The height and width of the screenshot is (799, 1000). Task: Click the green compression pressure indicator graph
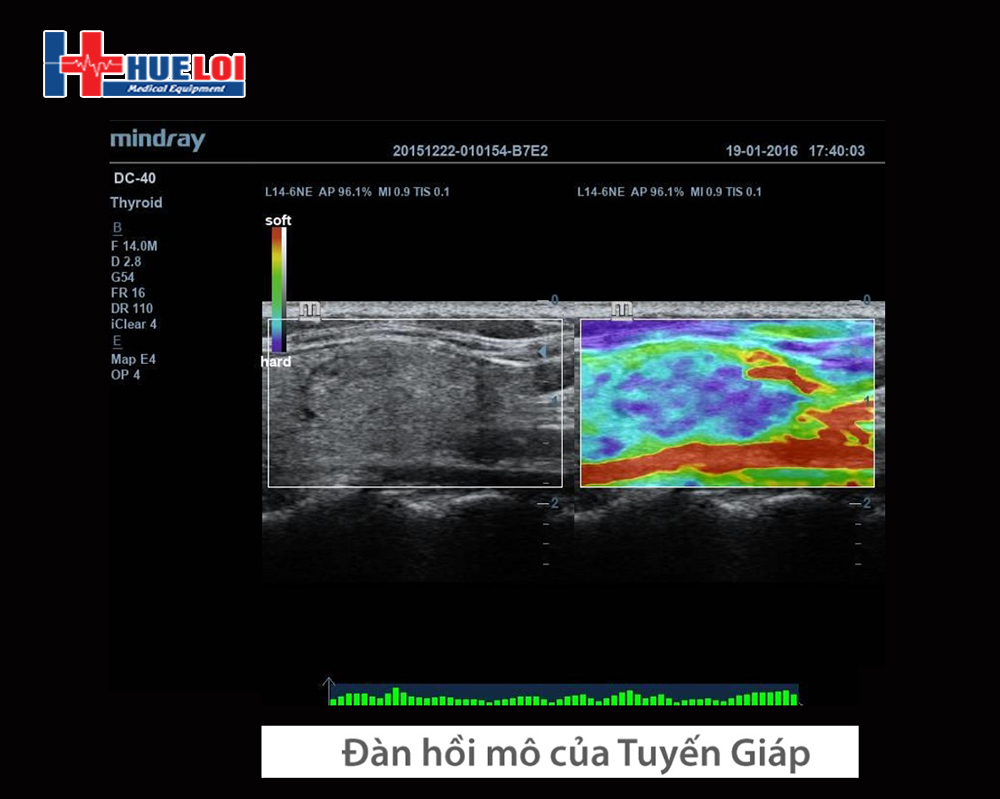(565, 696)
